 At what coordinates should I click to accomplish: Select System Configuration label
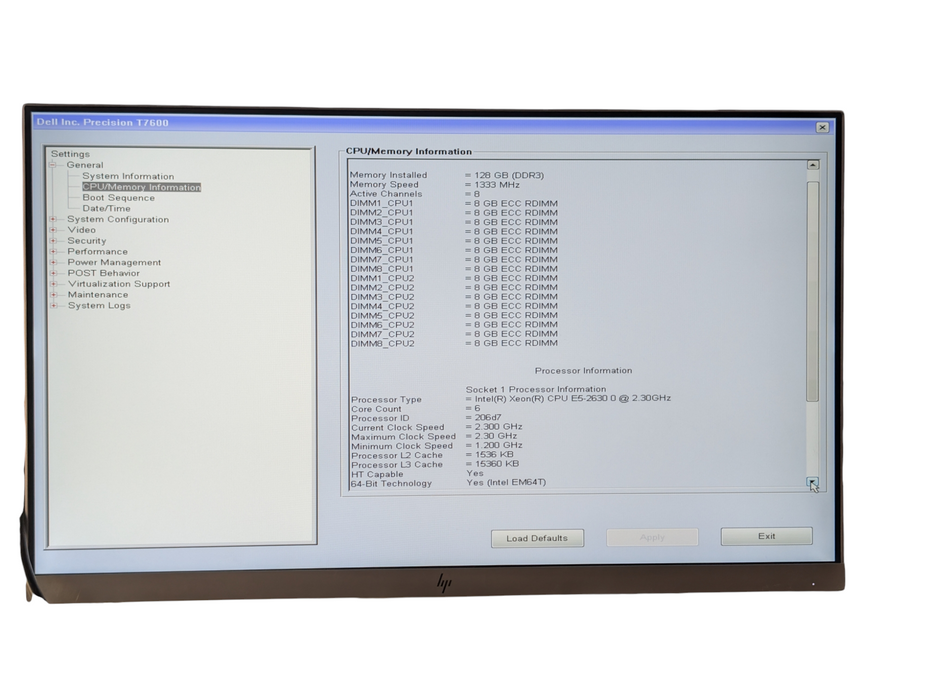point(118,219)
